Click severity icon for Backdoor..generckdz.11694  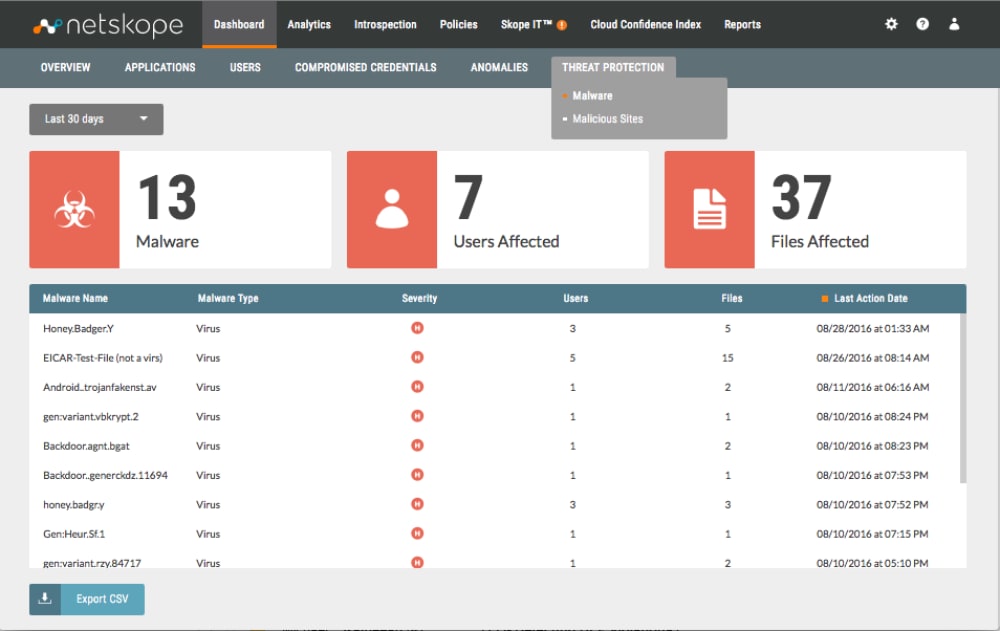point(417,475)
